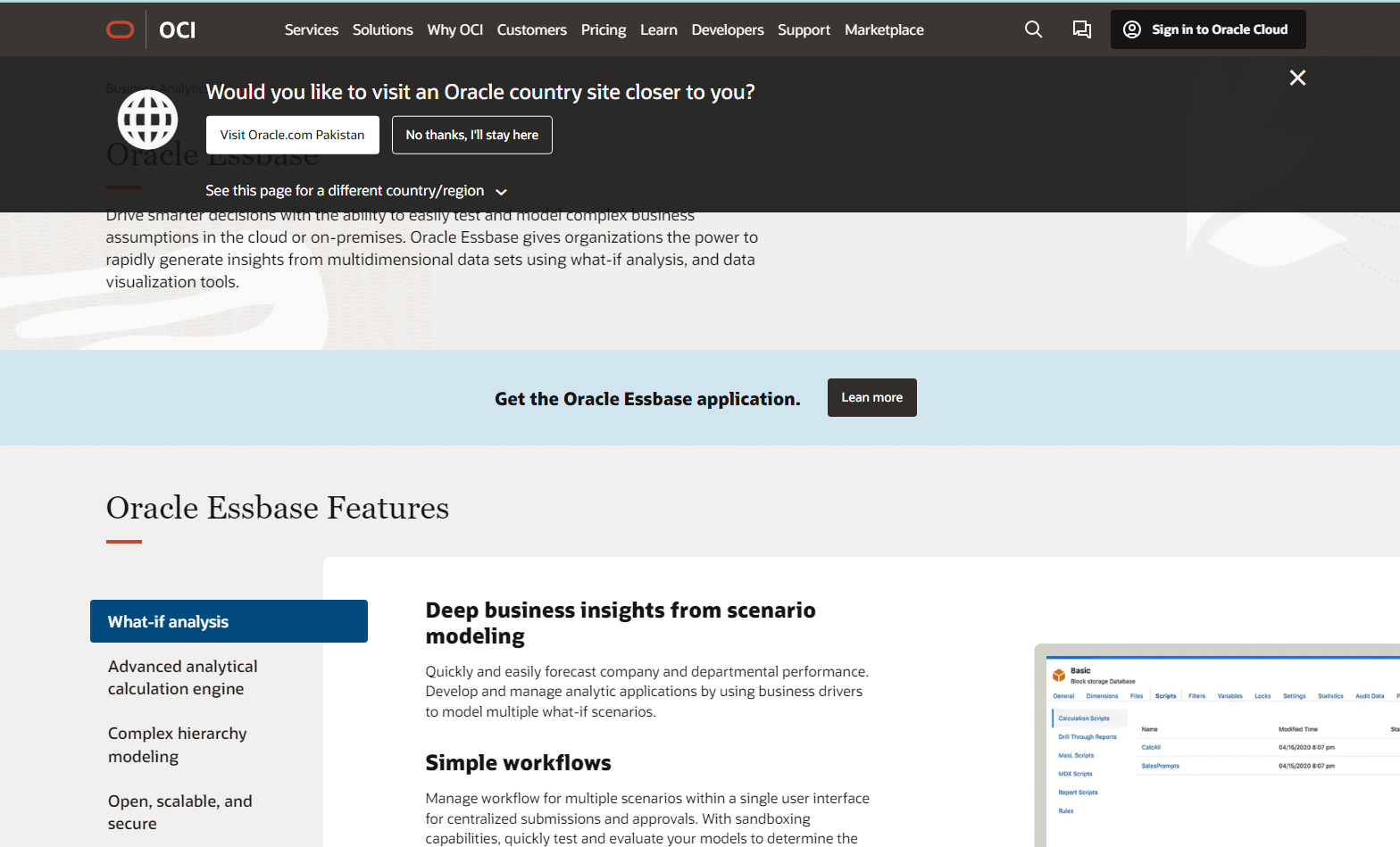Click the Simple workflows heading

(x=519, y=763)
